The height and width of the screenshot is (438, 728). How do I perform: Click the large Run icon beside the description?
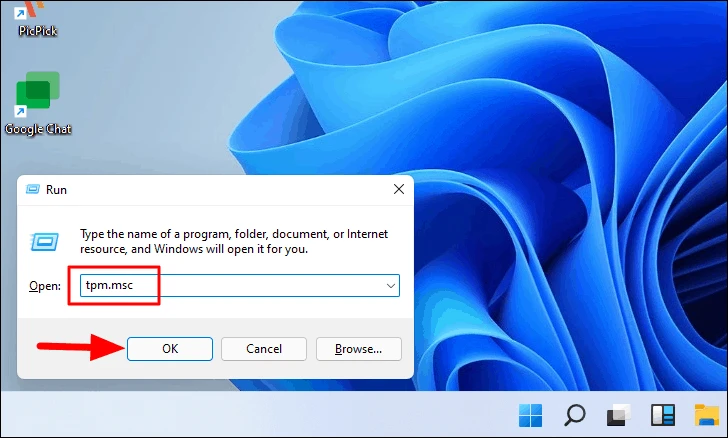45,242
